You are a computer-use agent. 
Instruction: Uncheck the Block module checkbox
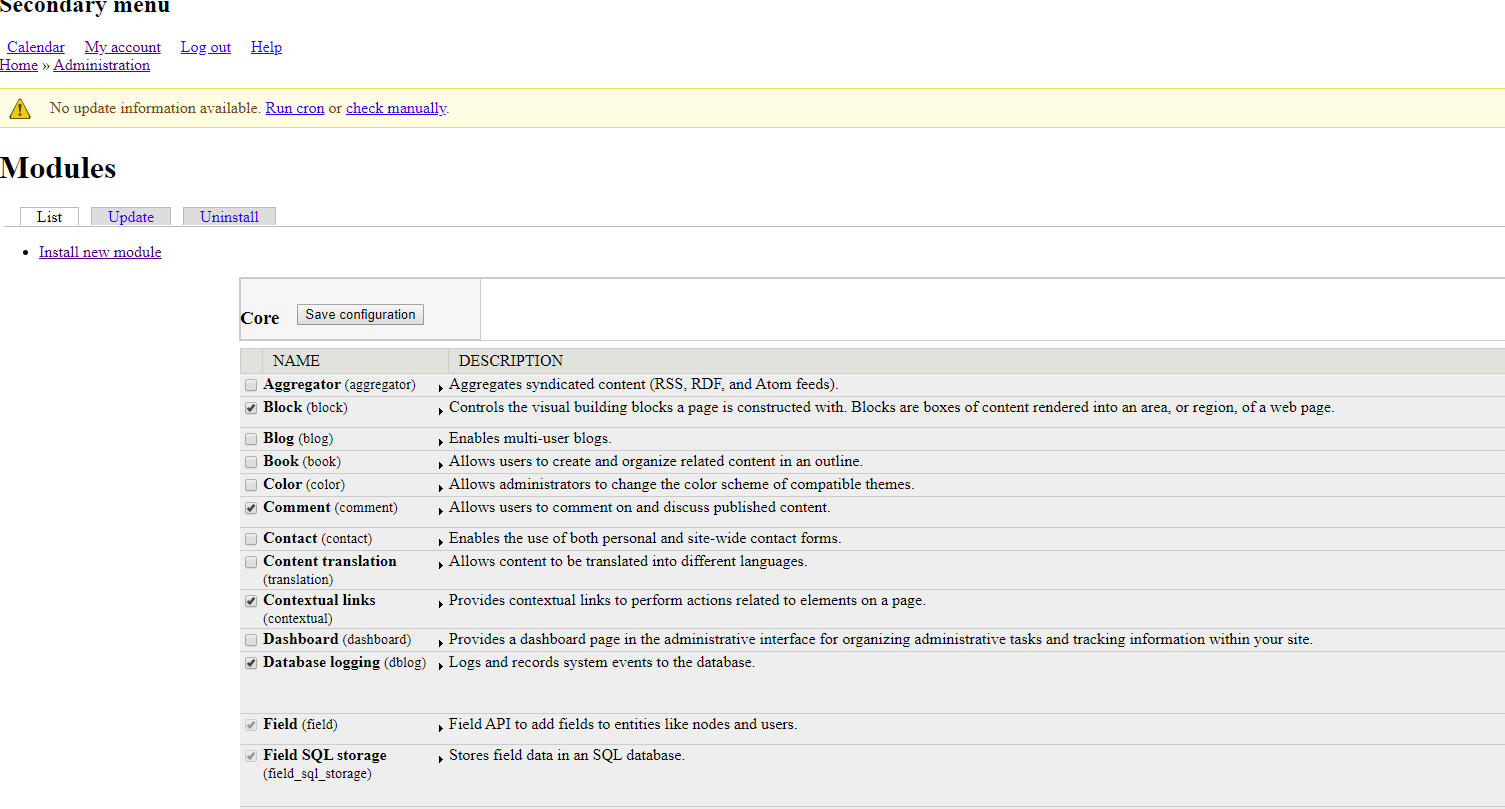point(251,408)
